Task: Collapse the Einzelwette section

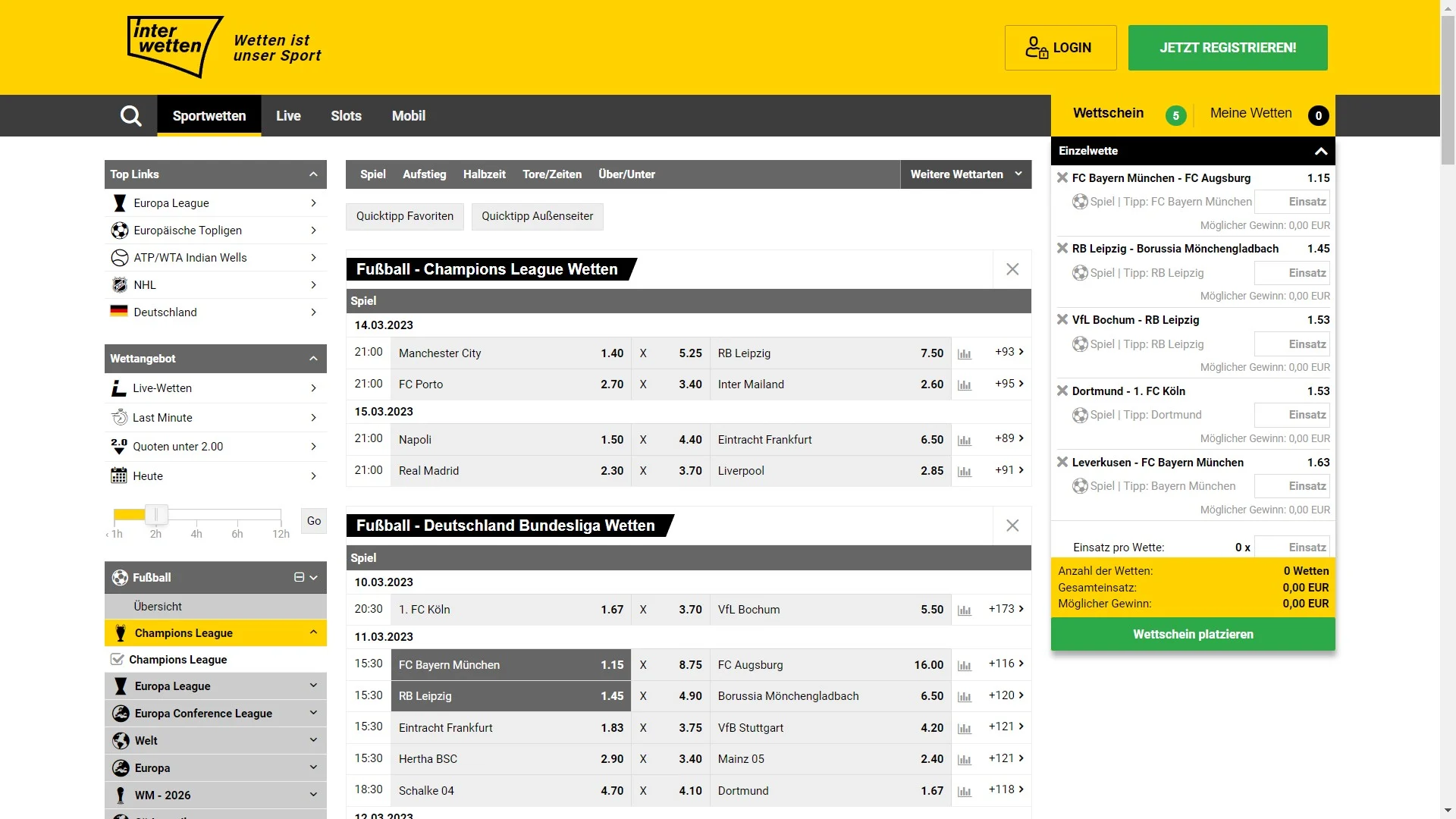Action: tap(1320, 151)
